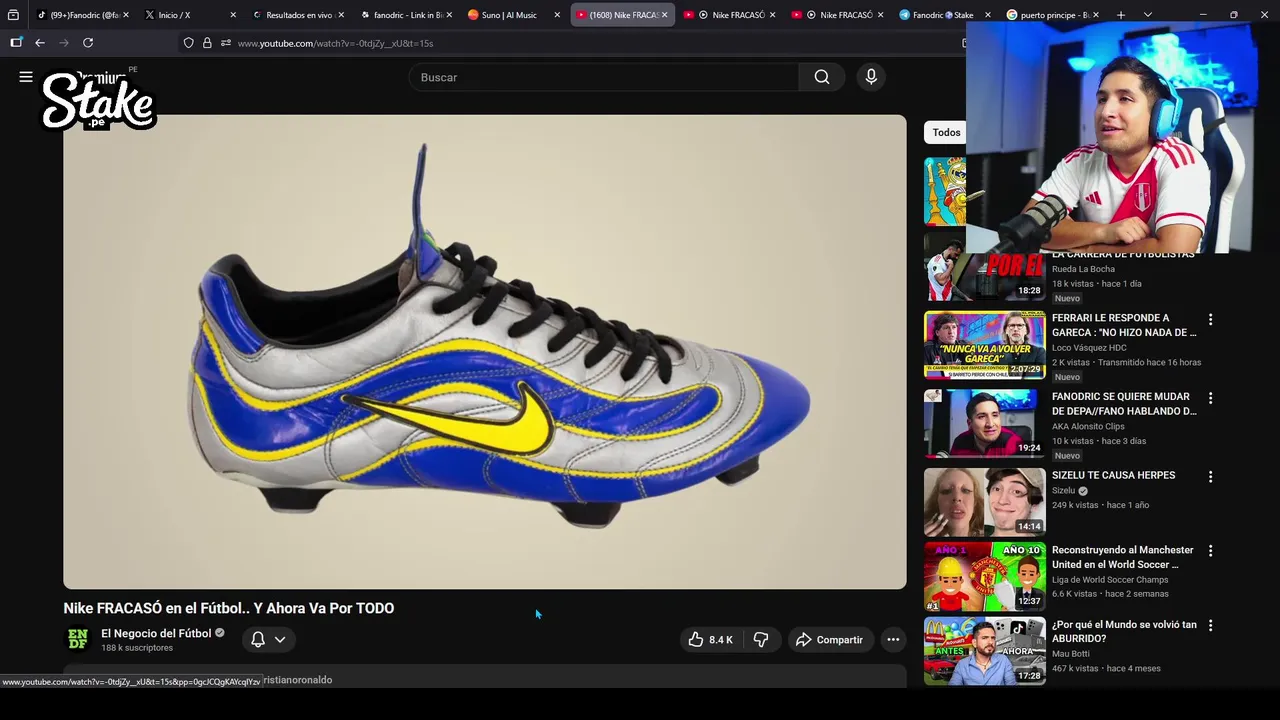Click the video player showing the Nike boot
The width and height of the screenshot is (1280, 720).
point(485,352)
